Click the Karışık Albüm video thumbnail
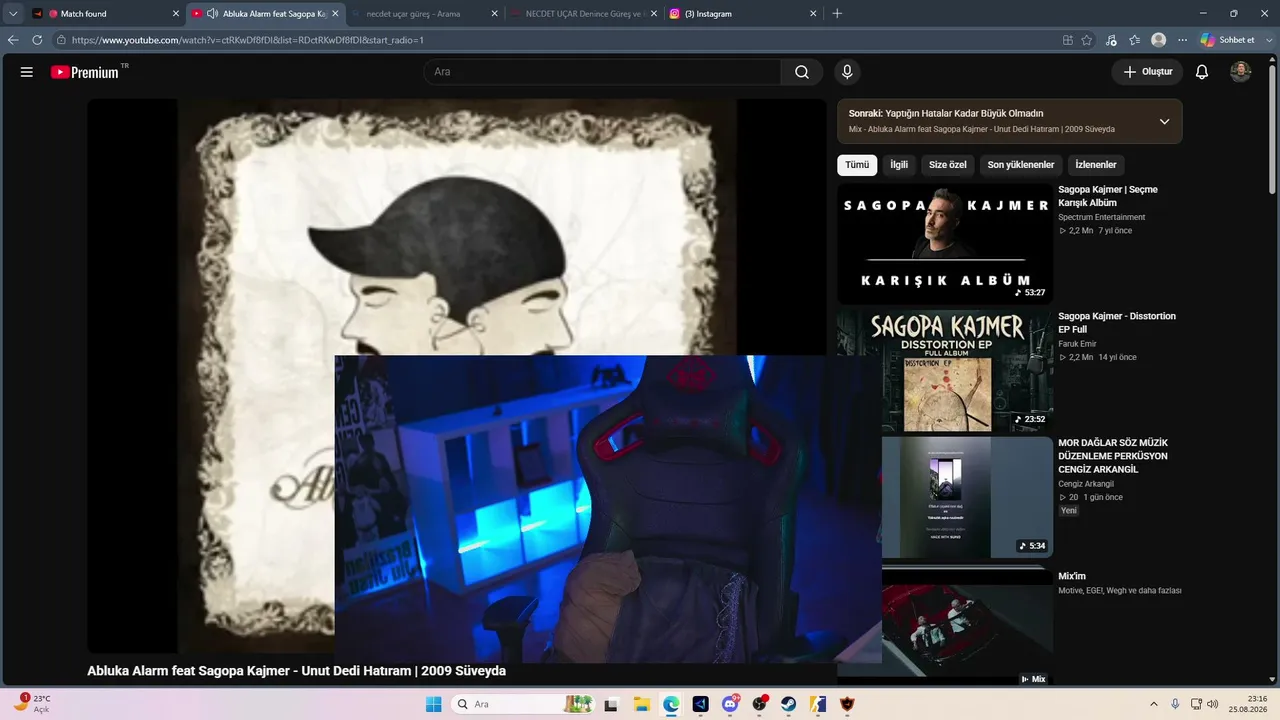 pos(945,243)
